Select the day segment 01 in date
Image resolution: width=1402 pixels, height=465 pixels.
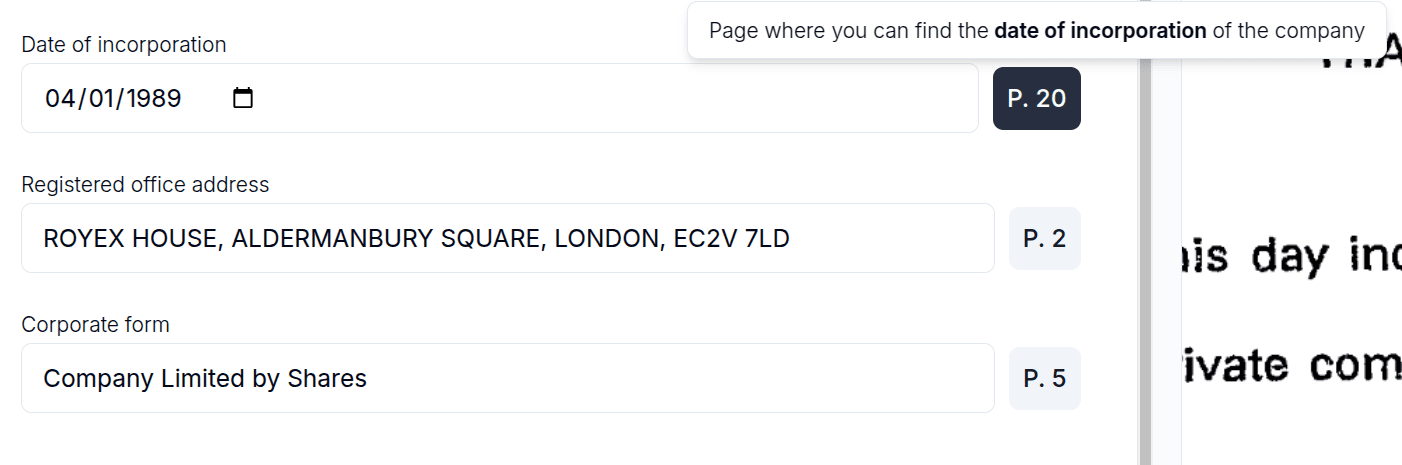102,98
